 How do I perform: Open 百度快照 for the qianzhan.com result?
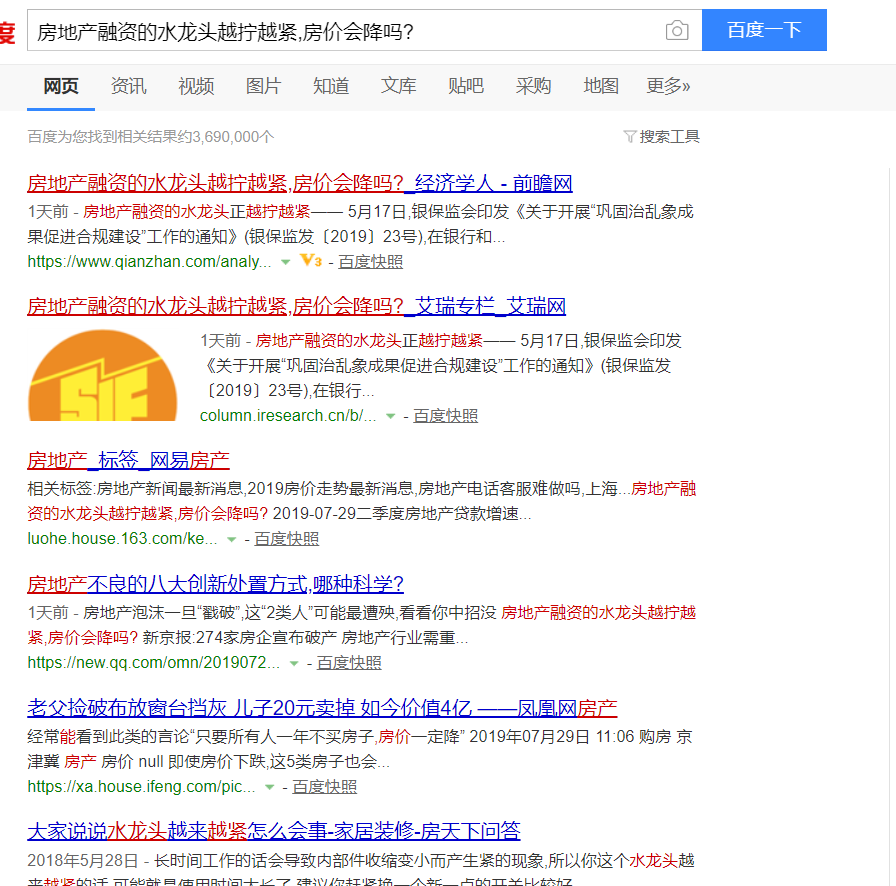pos(370,262)
